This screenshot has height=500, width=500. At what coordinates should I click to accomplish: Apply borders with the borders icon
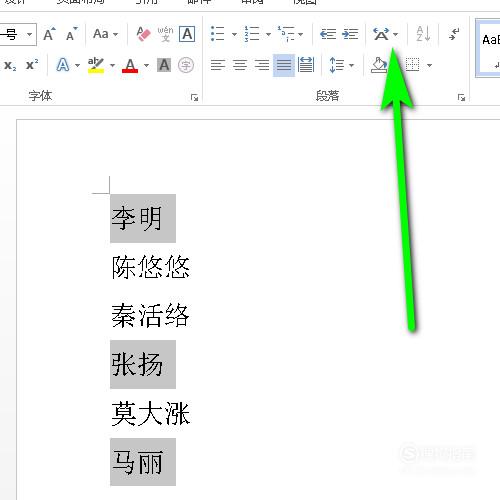click(x=412, y=65)
